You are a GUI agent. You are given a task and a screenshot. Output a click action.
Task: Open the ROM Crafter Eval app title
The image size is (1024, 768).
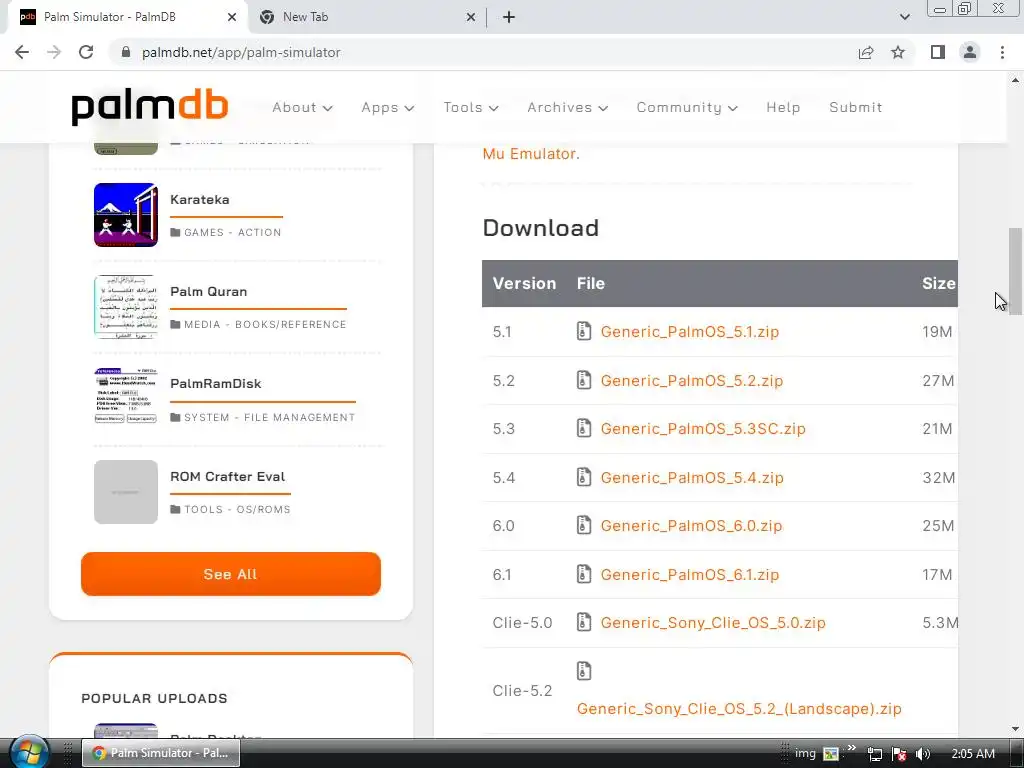tap(227, 477)
